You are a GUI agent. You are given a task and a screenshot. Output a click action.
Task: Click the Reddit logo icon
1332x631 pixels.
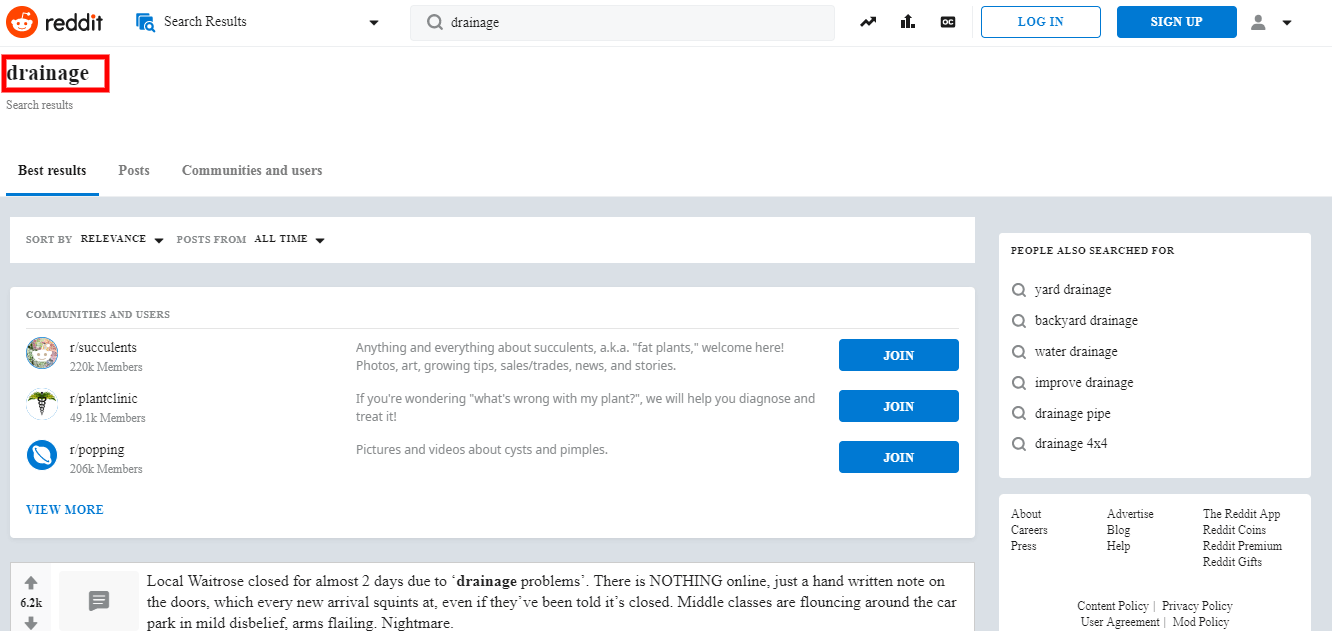click(22, 21)
